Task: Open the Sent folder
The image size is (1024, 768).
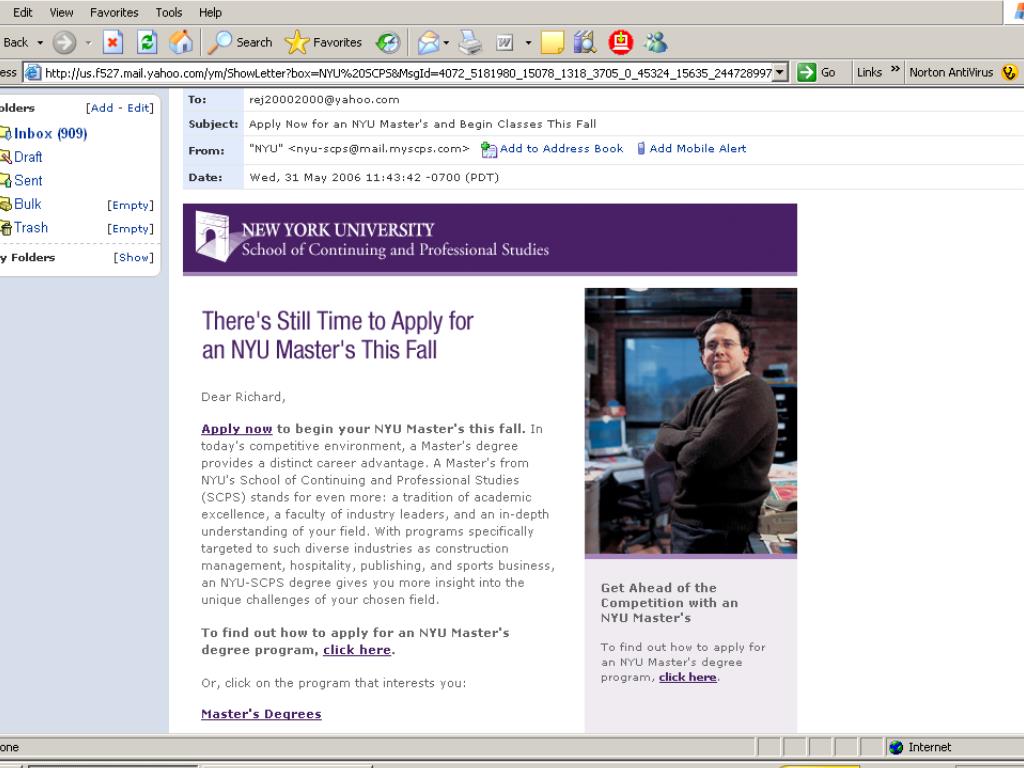Action: [x=28, y=181]
